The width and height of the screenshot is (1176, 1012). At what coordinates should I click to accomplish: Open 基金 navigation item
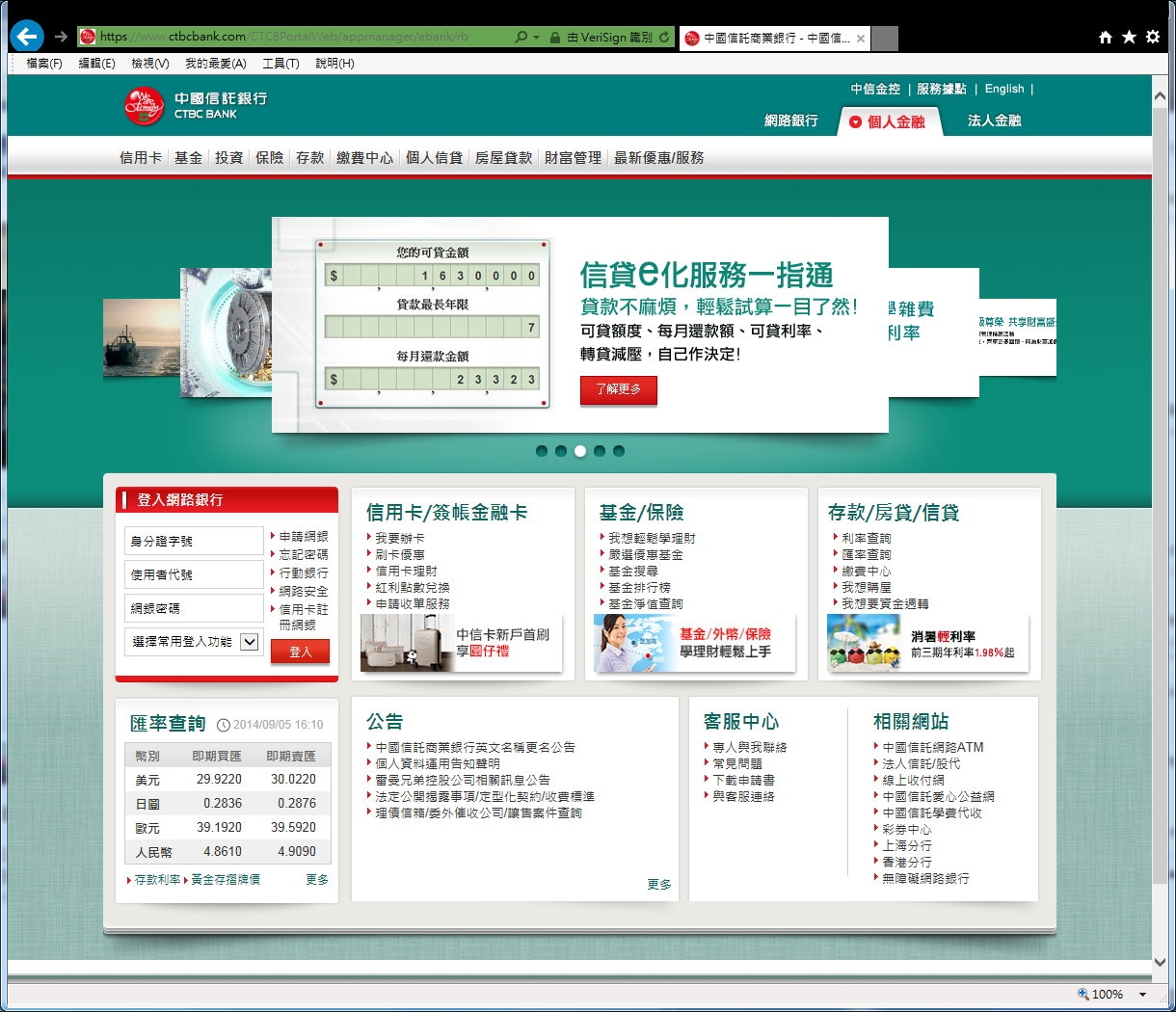click(x=188, y=157)
